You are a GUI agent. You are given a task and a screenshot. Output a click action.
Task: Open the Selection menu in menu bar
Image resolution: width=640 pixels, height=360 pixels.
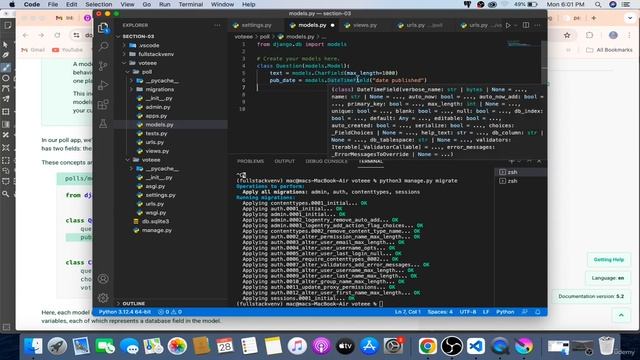[x=98, y=4]
